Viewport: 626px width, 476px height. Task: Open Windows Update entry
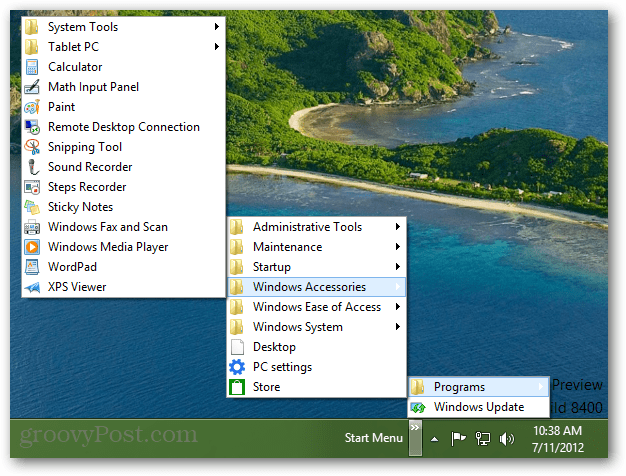[x=479, y=407]
